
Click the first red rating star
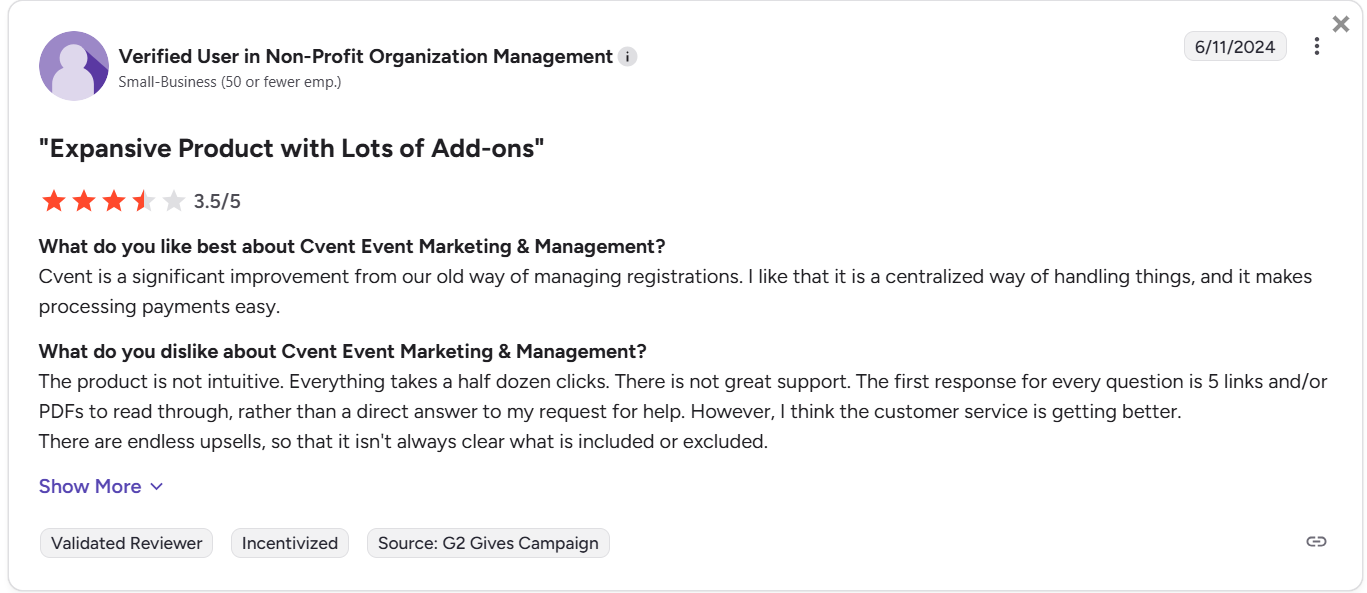54,202
